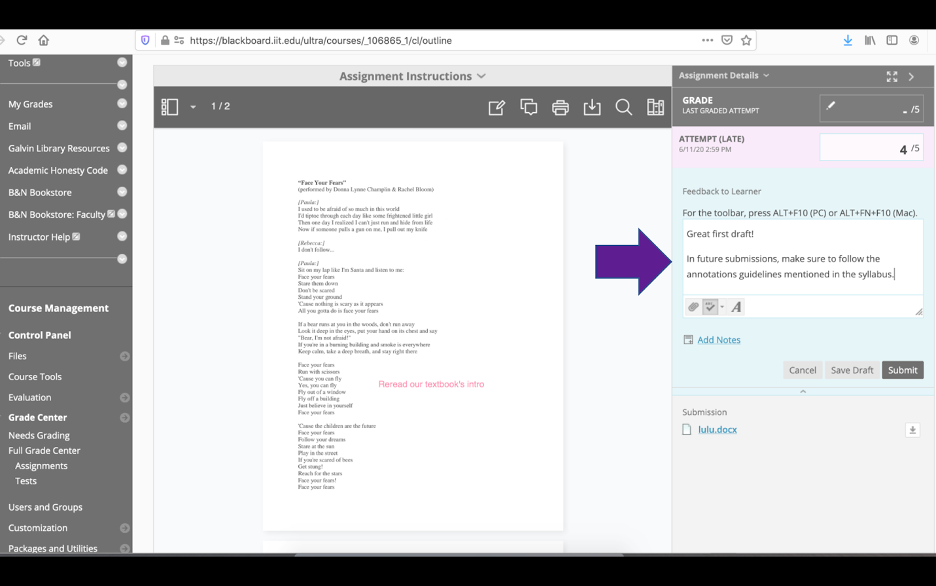Open Galvin Library Resources
Image resolution: width=936 pixels, height=586 pixels.
coord(59,148)
